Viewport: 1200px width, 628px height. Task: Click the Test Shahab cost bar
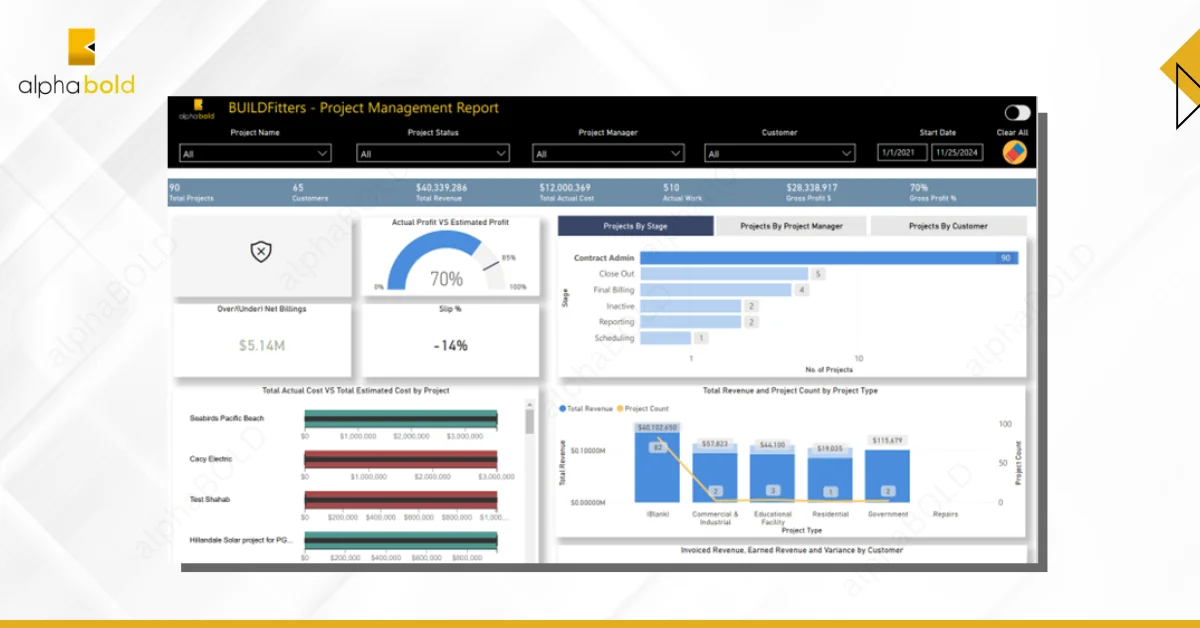401,499
